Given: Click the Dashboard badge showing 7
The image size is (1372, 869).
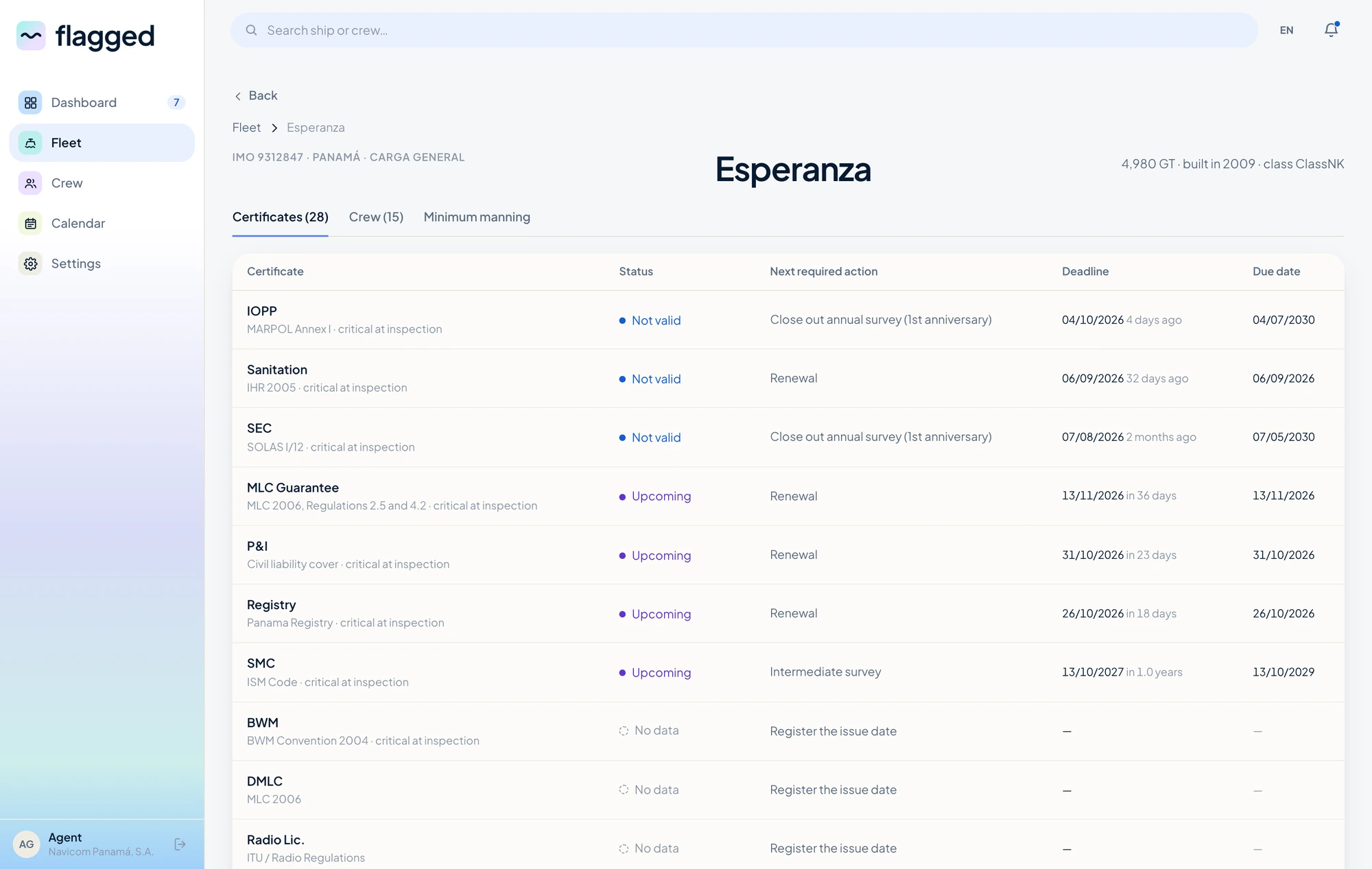Looking at the screenshot, I should (176, 102).
